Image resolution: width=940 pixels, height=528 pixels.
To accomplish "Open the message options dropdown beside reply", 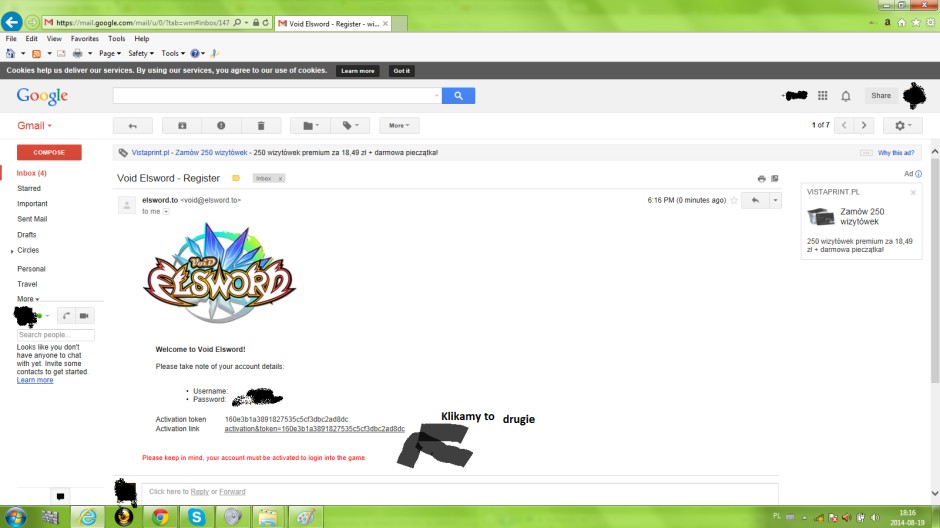I will (x=775, y=200).
